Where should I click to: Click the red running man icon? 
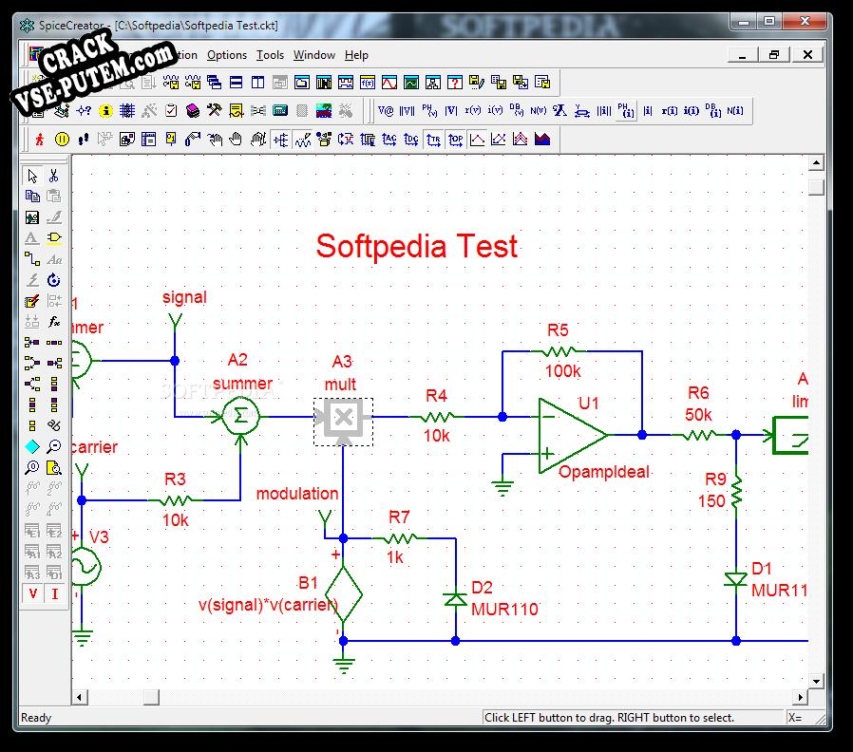click(39, 139)
